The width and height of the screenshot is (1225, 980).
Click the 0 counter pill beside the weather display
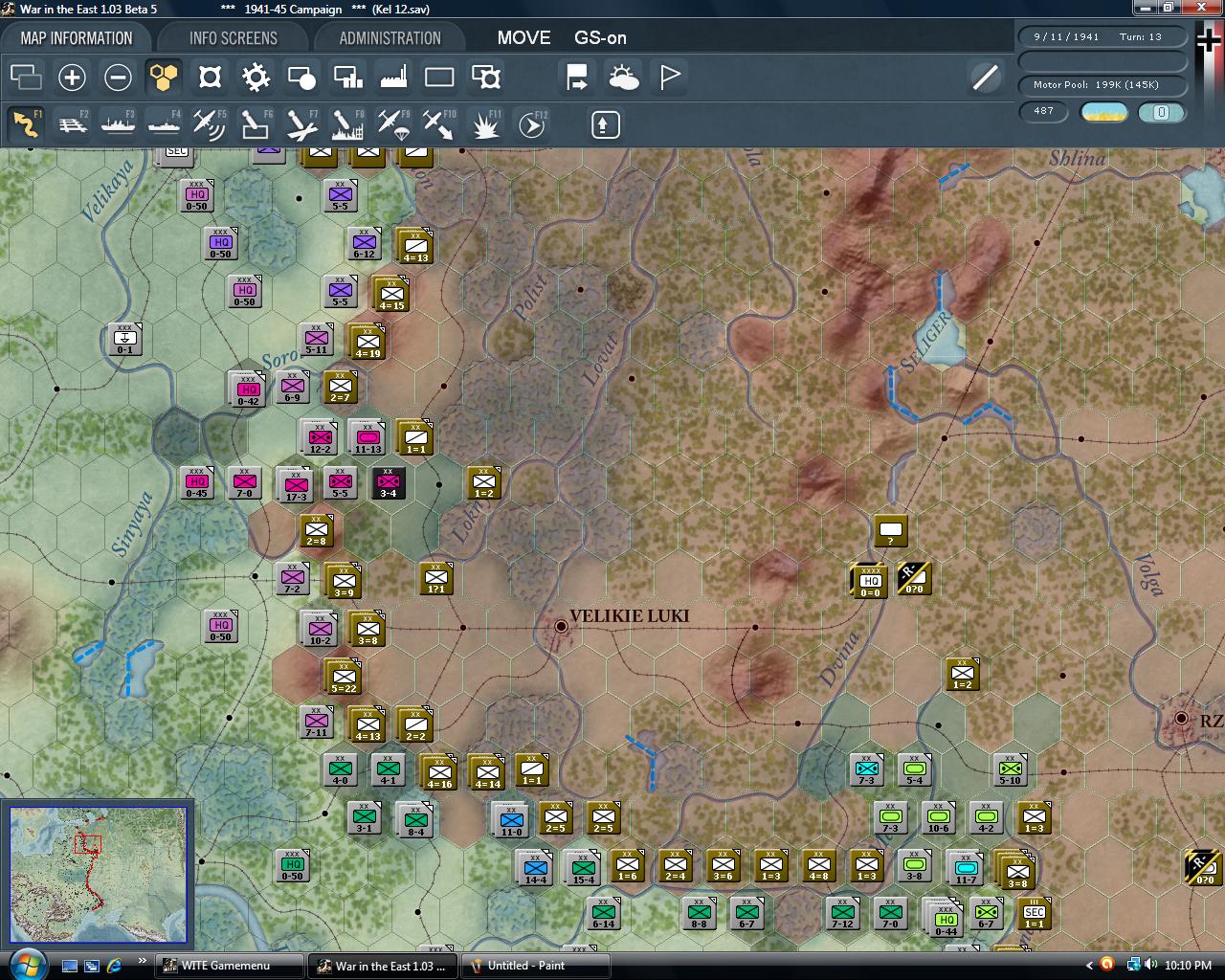[x=1161, y=113]
